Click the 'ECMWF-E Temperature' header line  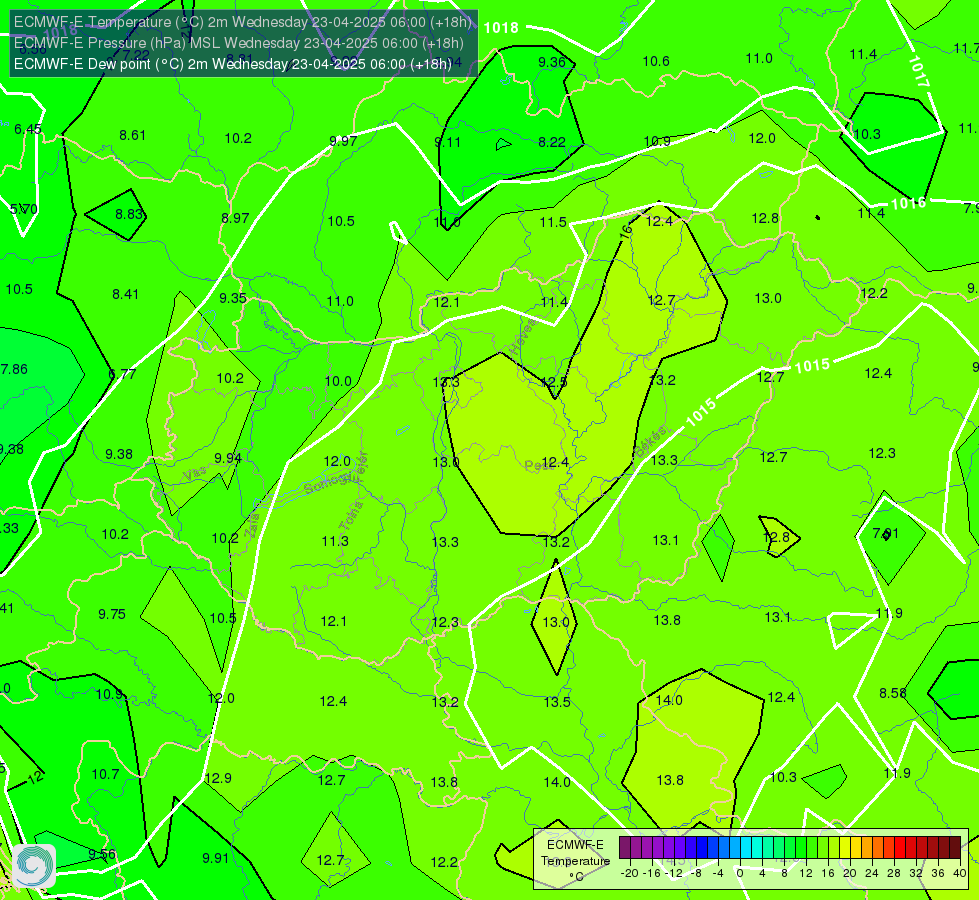click(243, 22)
